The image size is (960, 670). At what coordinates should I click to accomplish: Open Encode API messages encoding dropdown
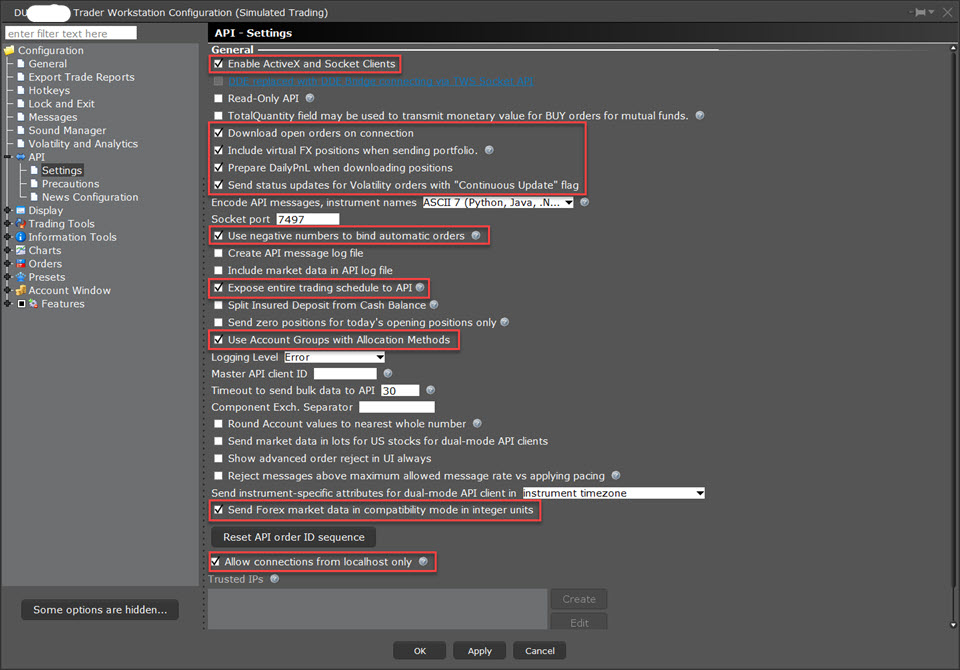click(498, 203)
